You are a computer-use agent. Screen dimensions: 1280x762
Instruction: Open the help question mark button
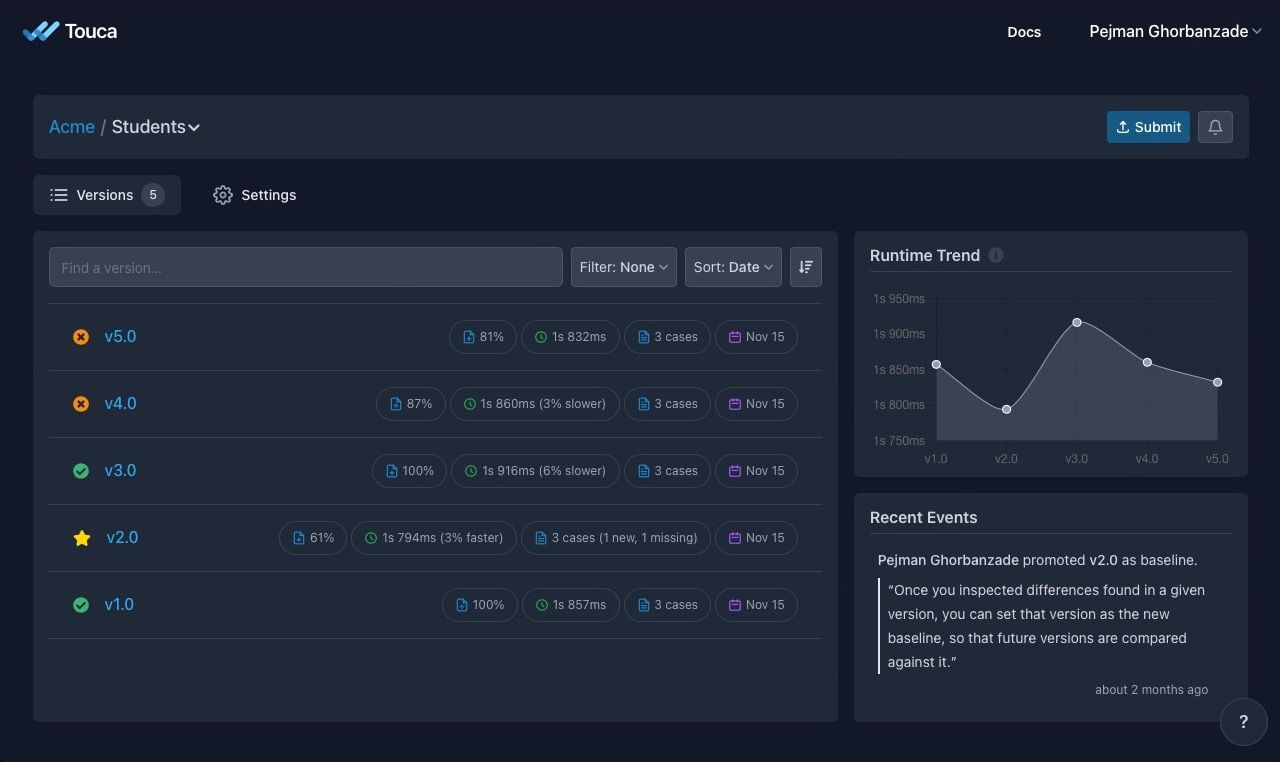pyautogui.click(x=1244, y=722)
